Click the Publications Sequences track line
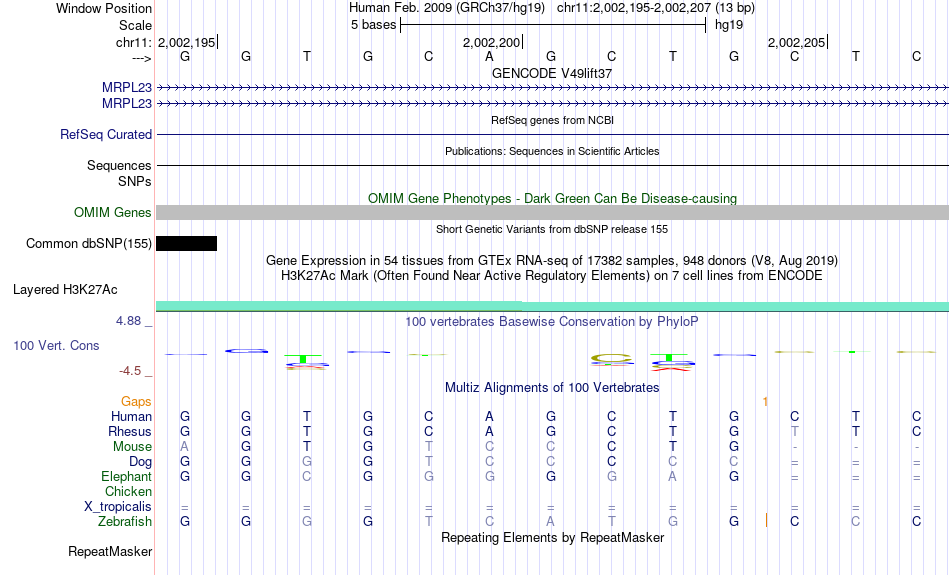 pos(553,165)
